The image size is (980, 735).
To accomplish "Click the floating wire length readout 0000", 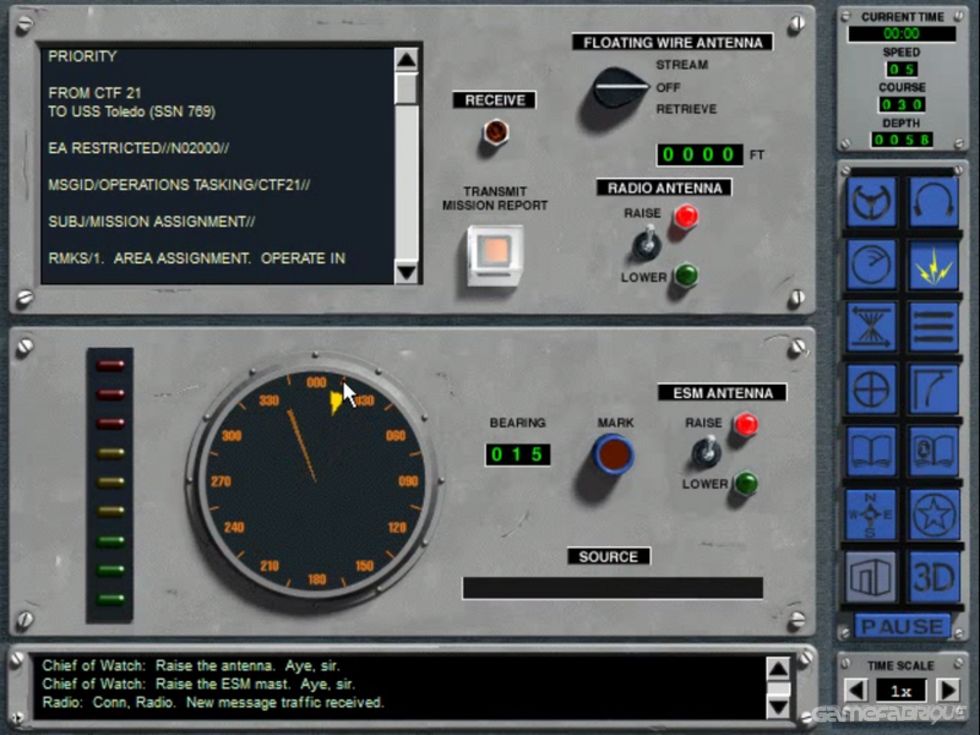I will (699, 154).
